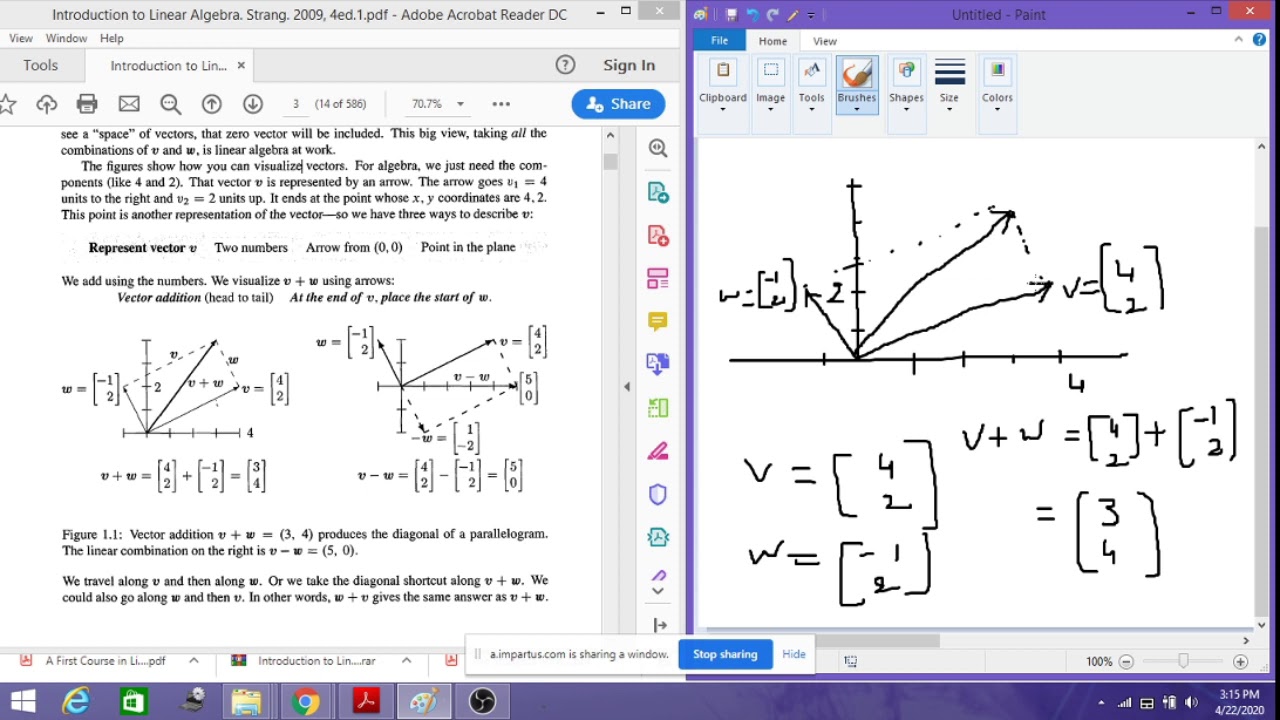Zoom out Paint with the minus button
Image resolution: width=1280 pixels, height=720 pixels.
[1126, 661]
